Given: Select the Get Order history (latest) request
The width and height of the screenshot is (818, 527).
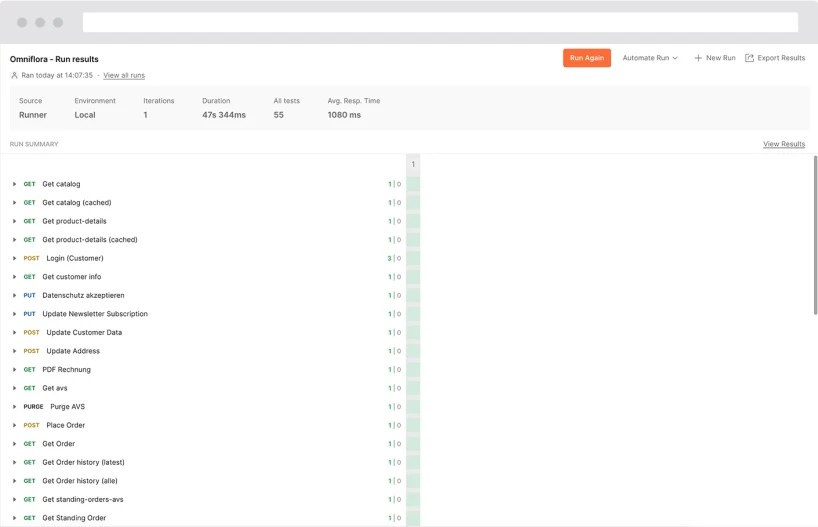Looking at the screenshot, I should pyautogui.click(x=83, y=462).
